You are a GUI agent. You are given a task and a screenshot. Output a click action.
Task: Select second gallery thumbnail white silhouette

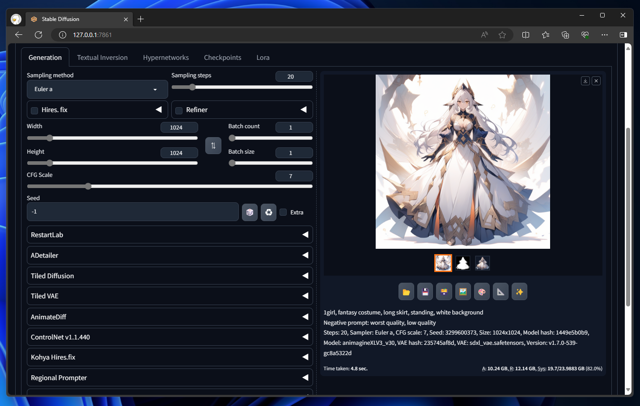pyautogui.click(x=462, y=263)
